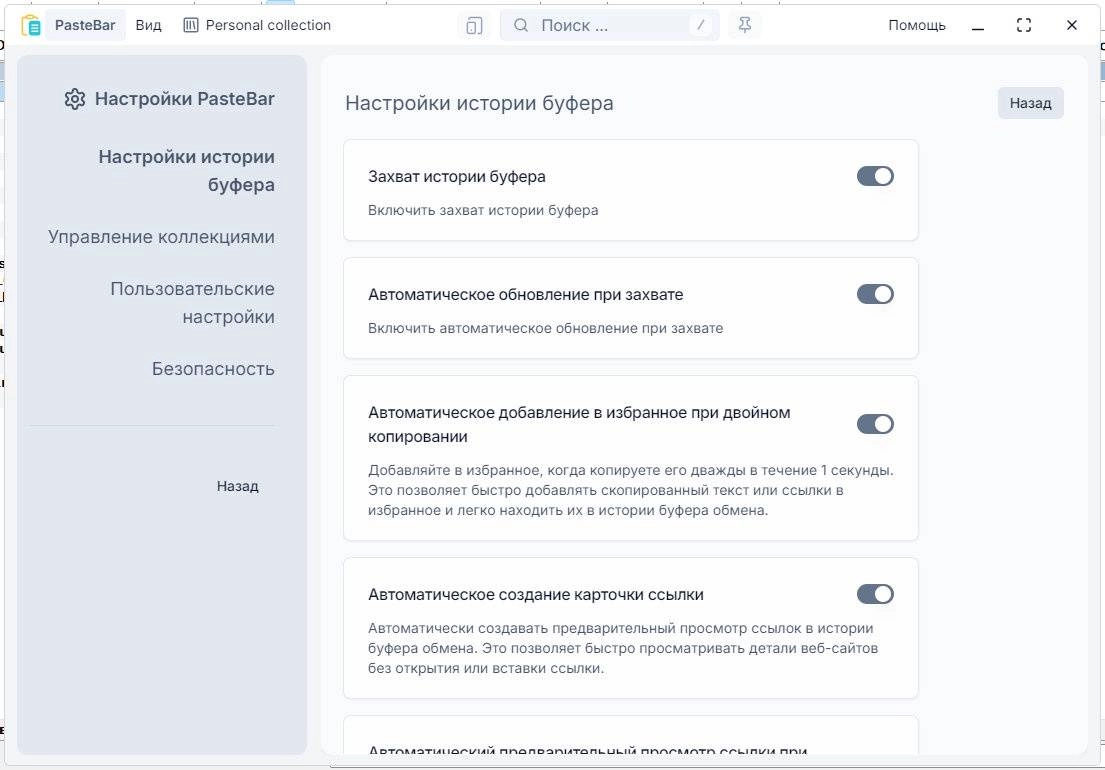Open the Помощь menu
Viewport: 1105px width, 770px height.
pos(917,25)
